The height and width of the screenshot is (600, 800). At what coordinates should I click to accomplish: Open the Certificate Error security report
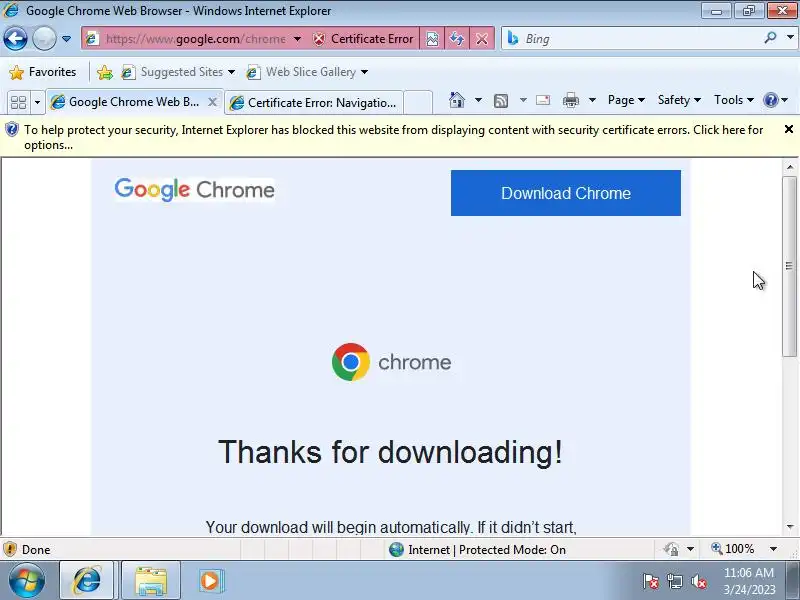(x=363, y=39)
